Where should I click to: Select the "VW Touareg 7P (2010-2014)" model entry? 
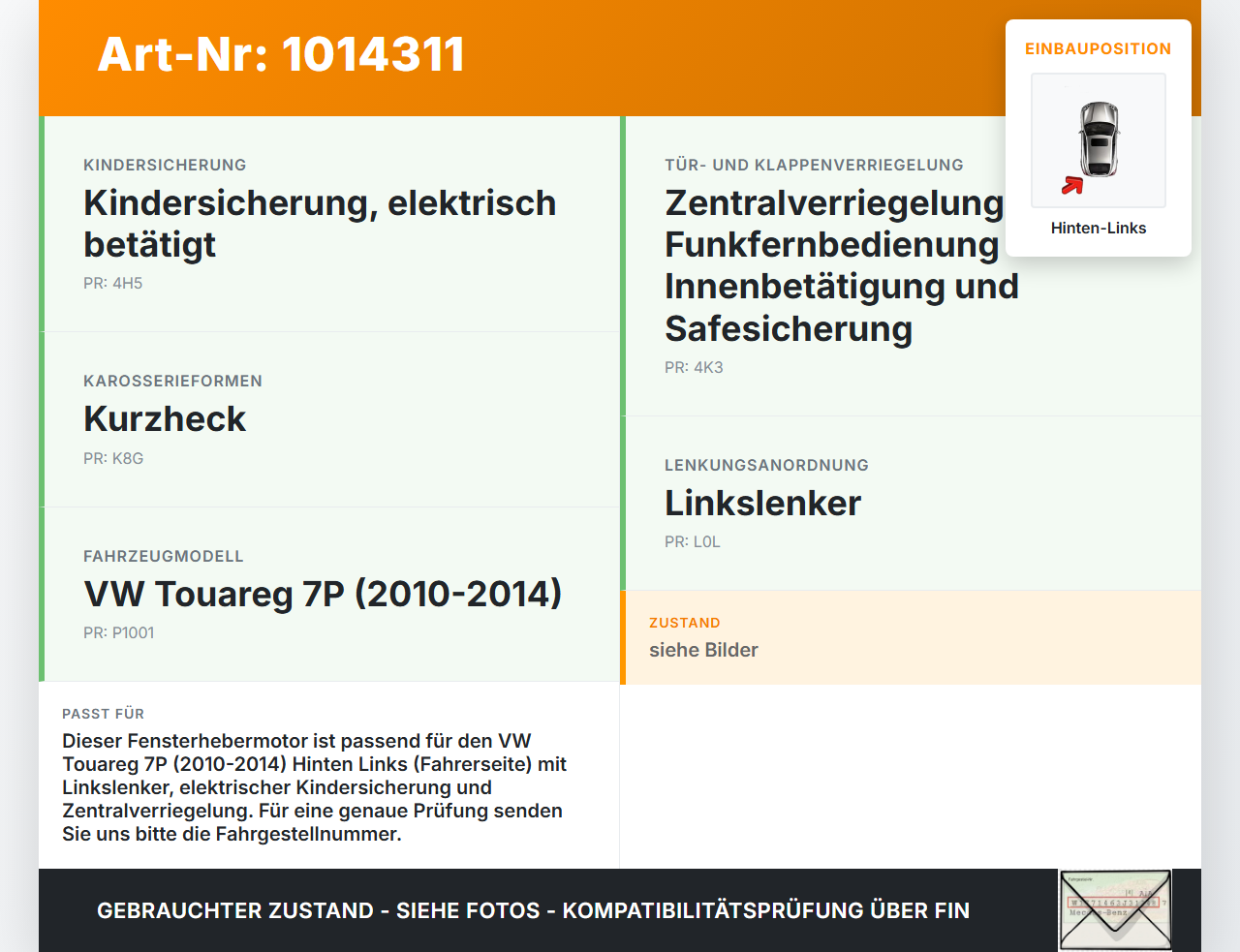(324, 594)
